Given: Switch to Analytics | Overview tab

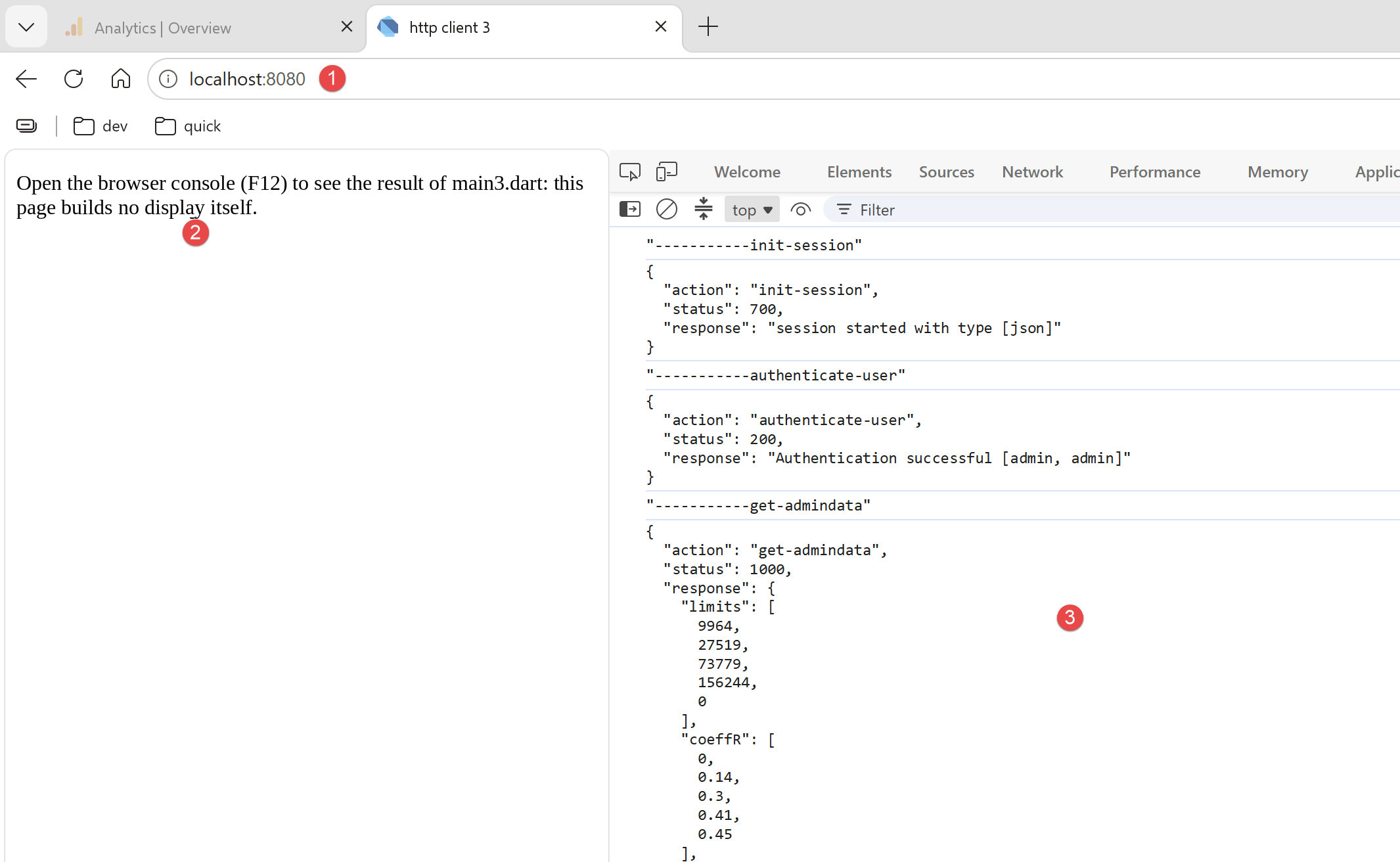Looking at the screenshot, I should tap(162, 28).
